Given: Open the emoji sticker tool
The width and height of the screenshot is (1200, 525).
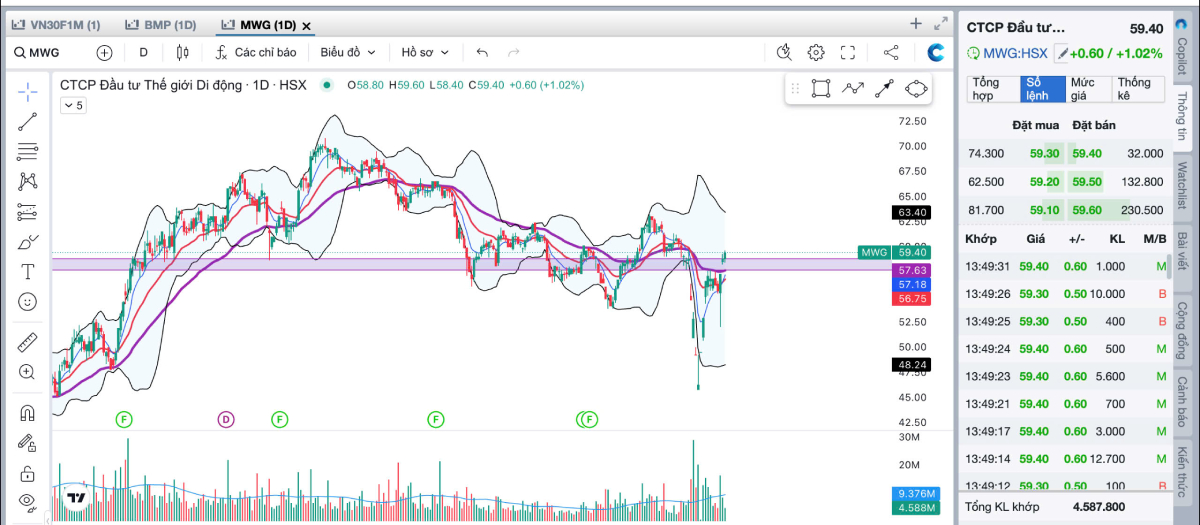Looking at the screenshot, I should tap(27, 301).
